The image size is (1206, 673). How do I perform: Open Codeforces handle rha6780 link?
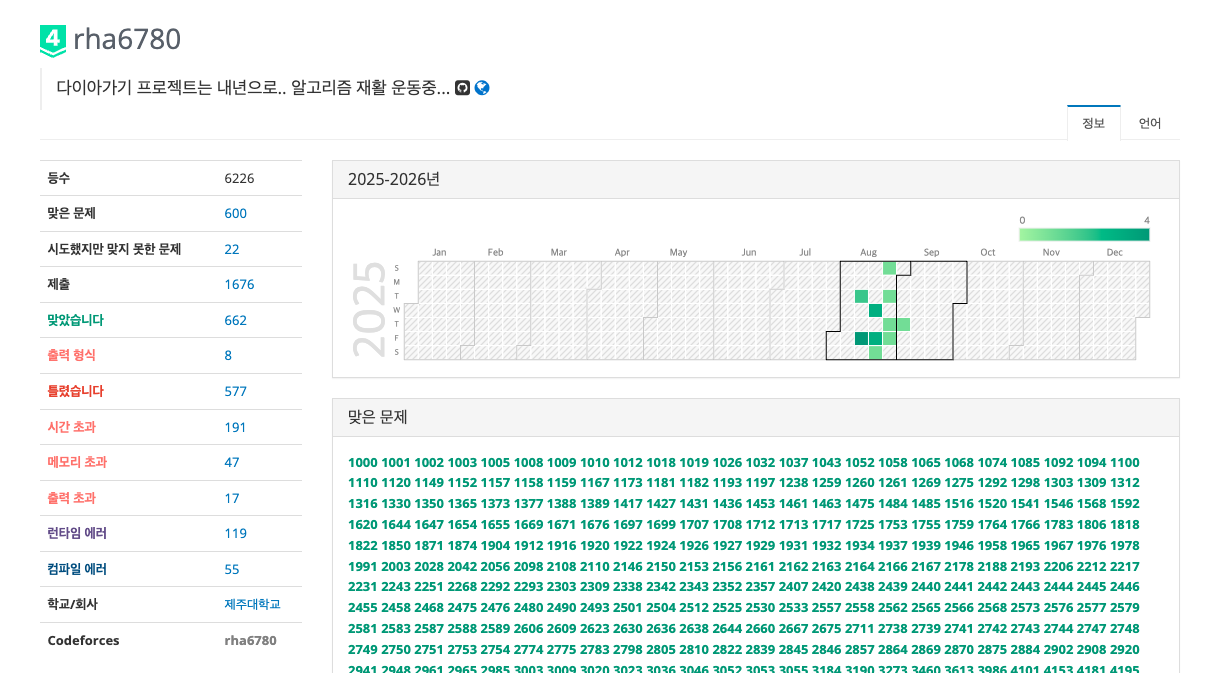point(250,640)
